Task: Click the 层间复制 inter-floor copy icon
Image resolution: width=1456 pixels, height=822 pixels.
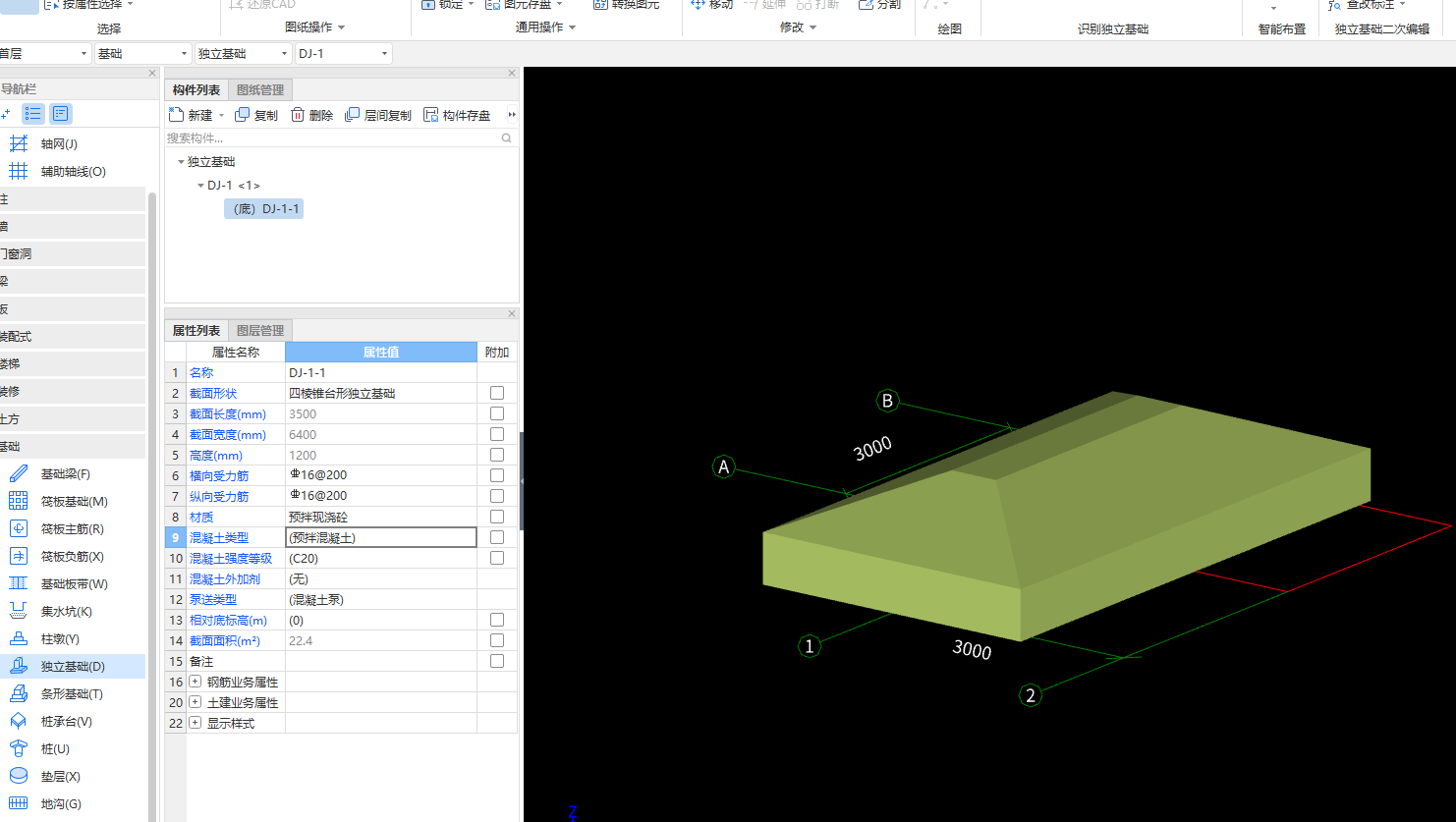Action: [x=353, y=115]
